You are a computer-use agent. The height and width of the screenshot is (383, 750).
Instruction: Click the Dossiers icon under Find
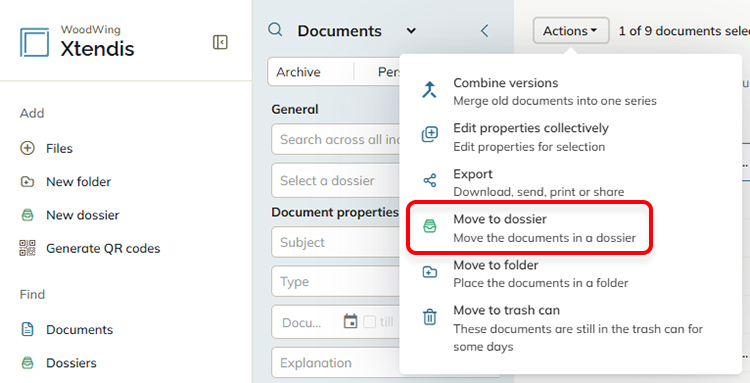coord(27,363)
